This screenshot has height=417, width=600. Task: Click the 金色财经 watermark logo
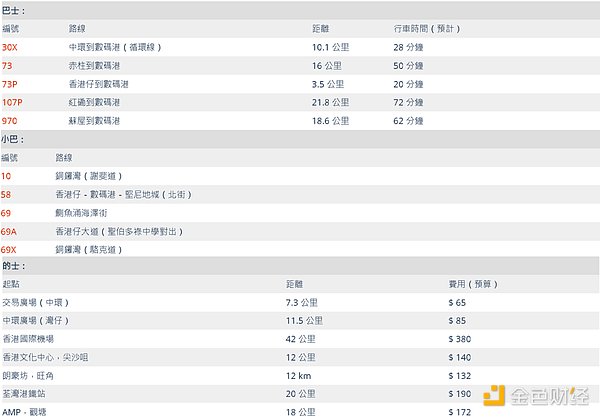click(x=542, y=397)
